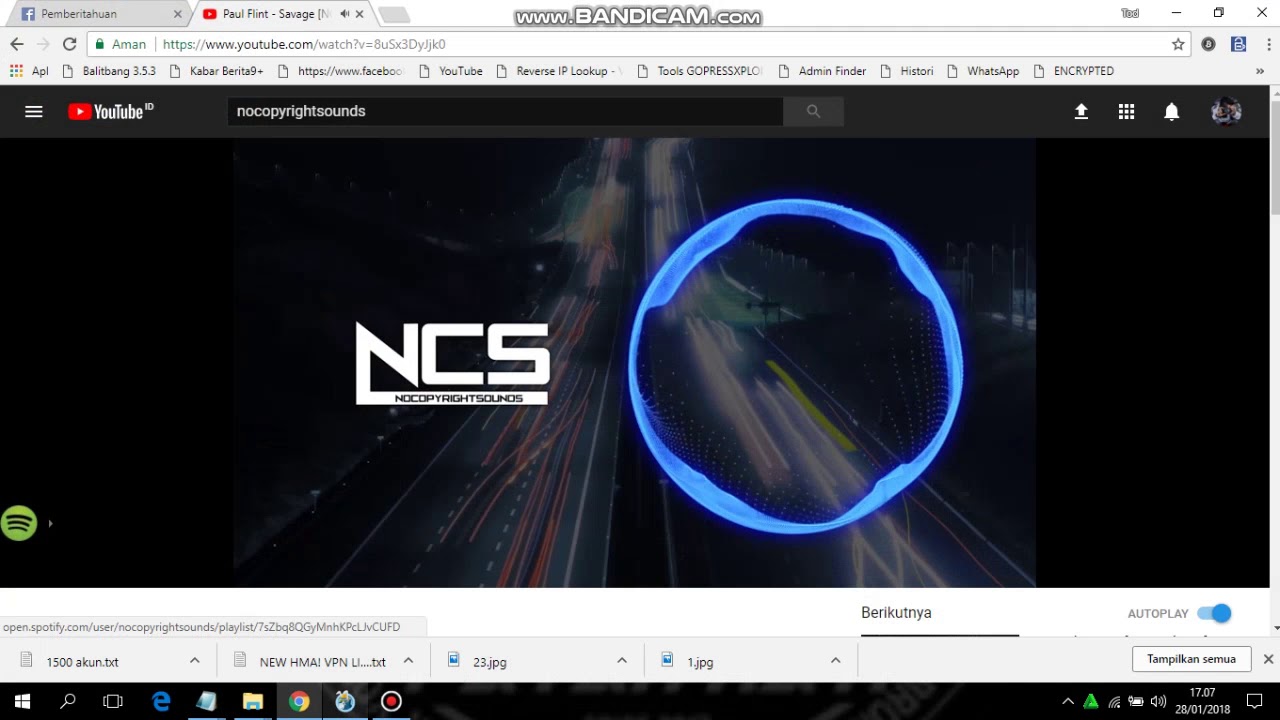Expand options for NEW HMA! VPN download
The height and width of the screenshot is (720, 1280).
tap(408, 661)
